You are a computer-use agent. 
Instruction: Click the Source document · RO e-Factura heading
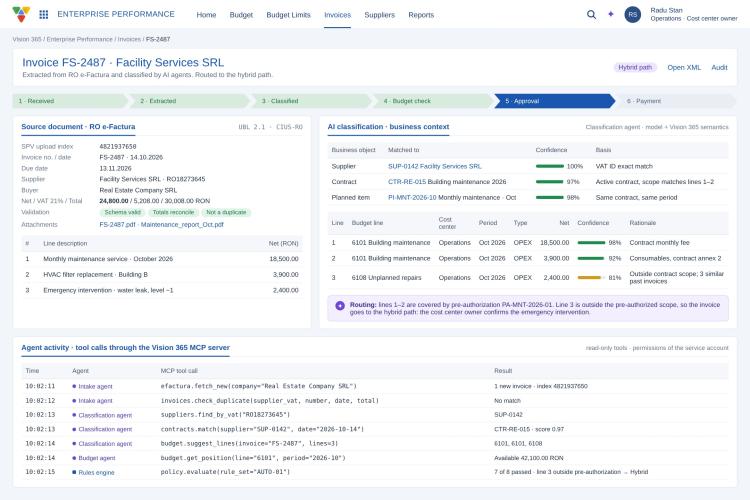point(78,127)
